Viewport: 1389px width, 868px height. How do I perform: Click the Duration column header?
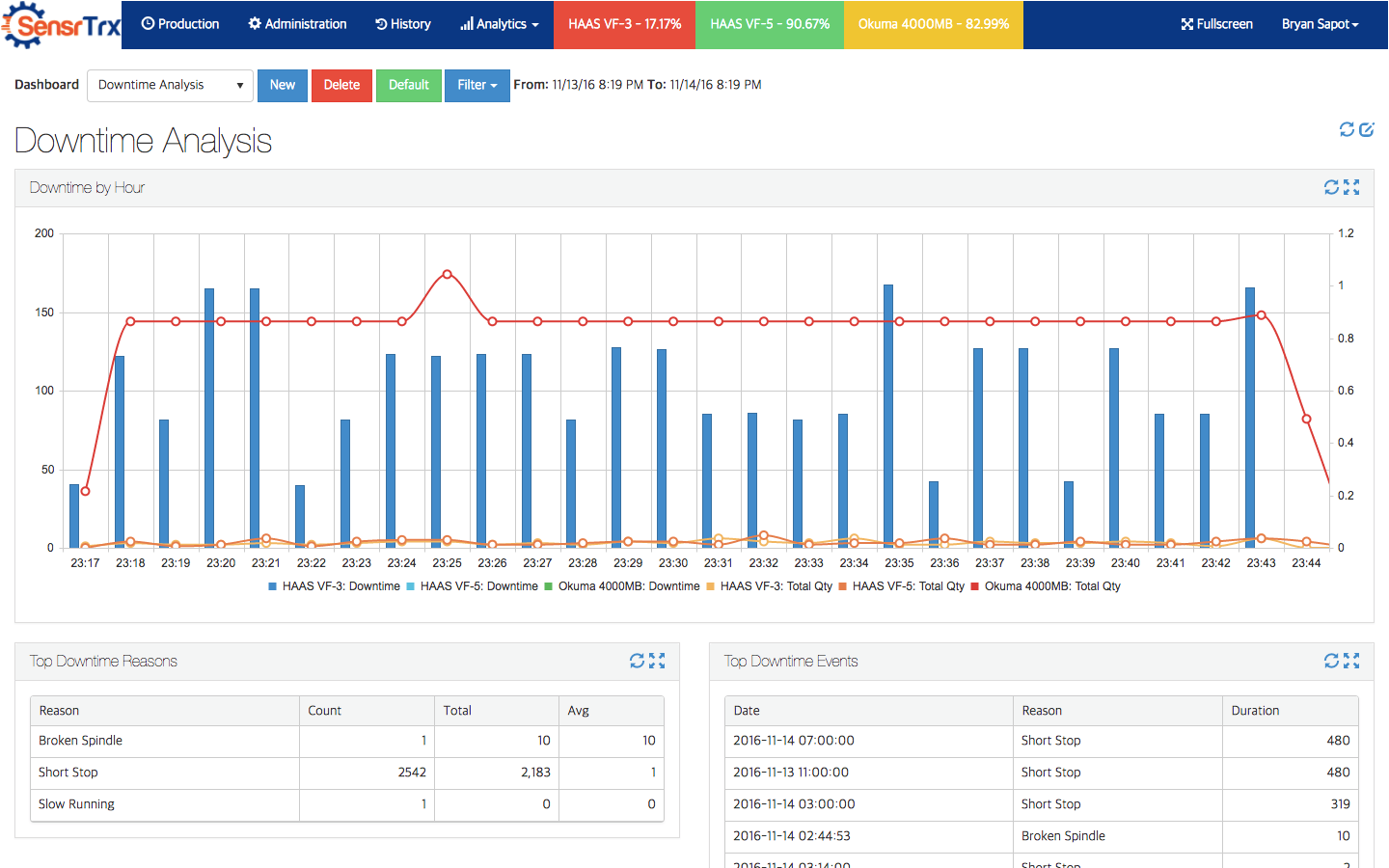tap(1291, 711)
